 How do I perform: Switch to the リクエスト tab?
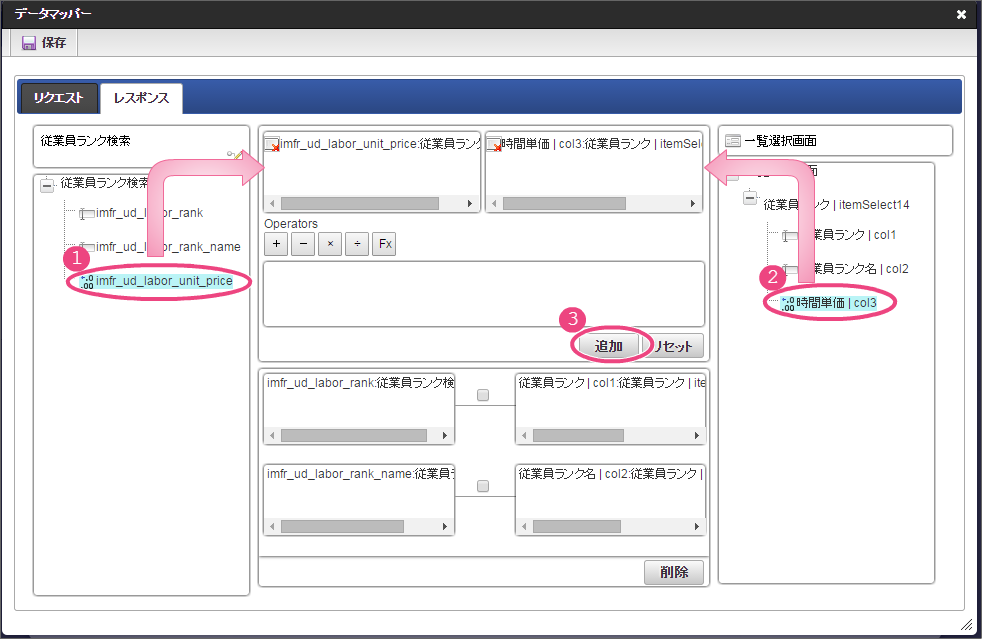(59, 98)
